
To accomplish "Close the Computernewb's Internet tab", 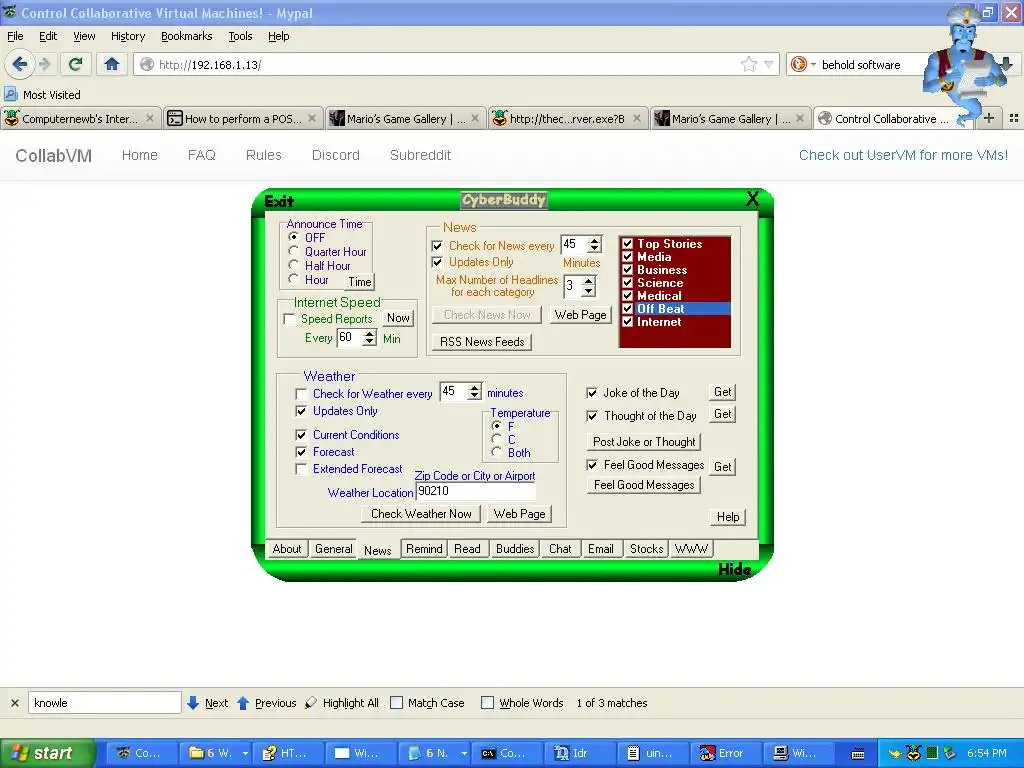I will pyautogui.click(x=150, y=118).
